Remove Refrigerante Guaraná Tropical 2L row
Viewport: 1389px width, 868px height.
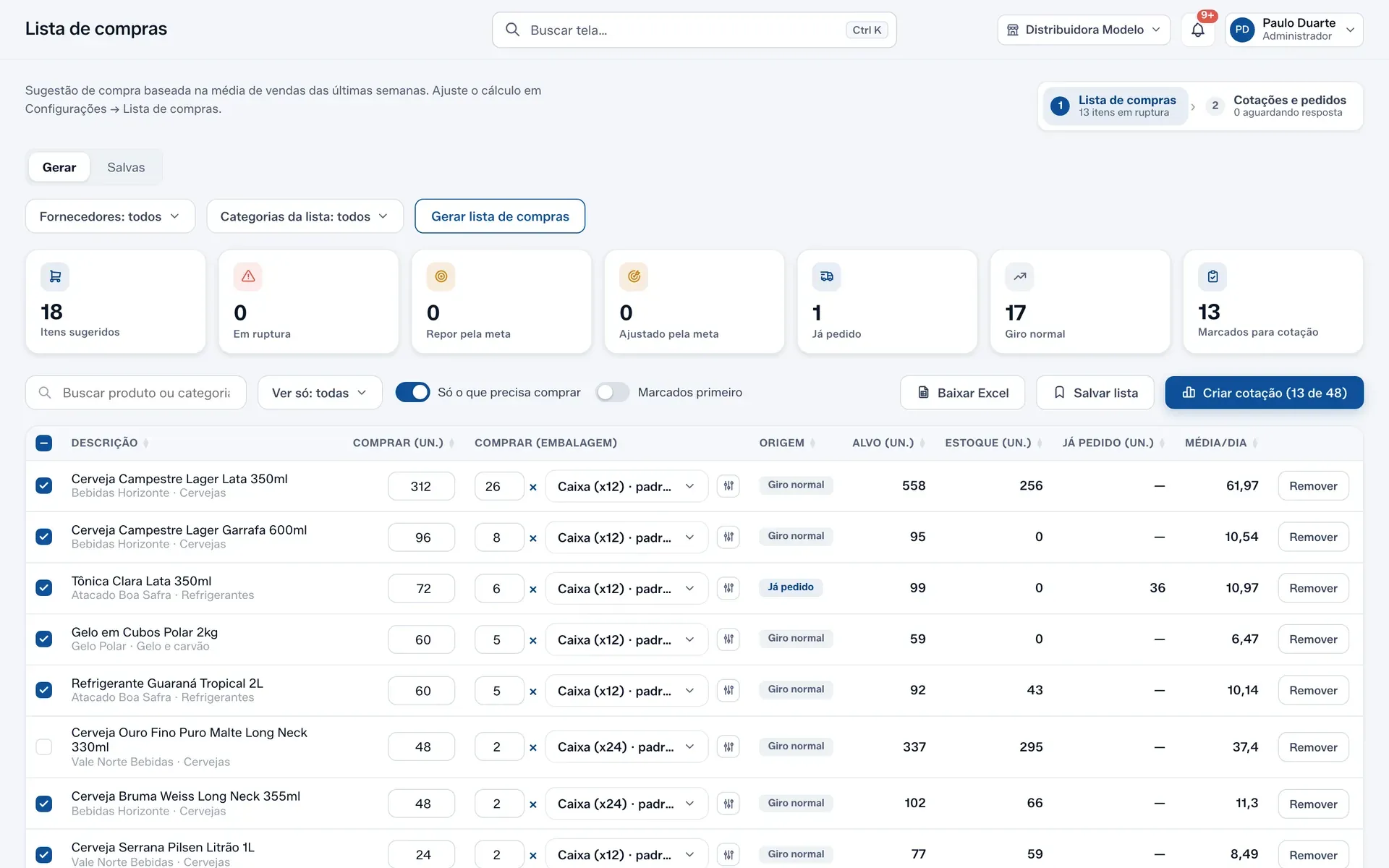point(1313,690)
